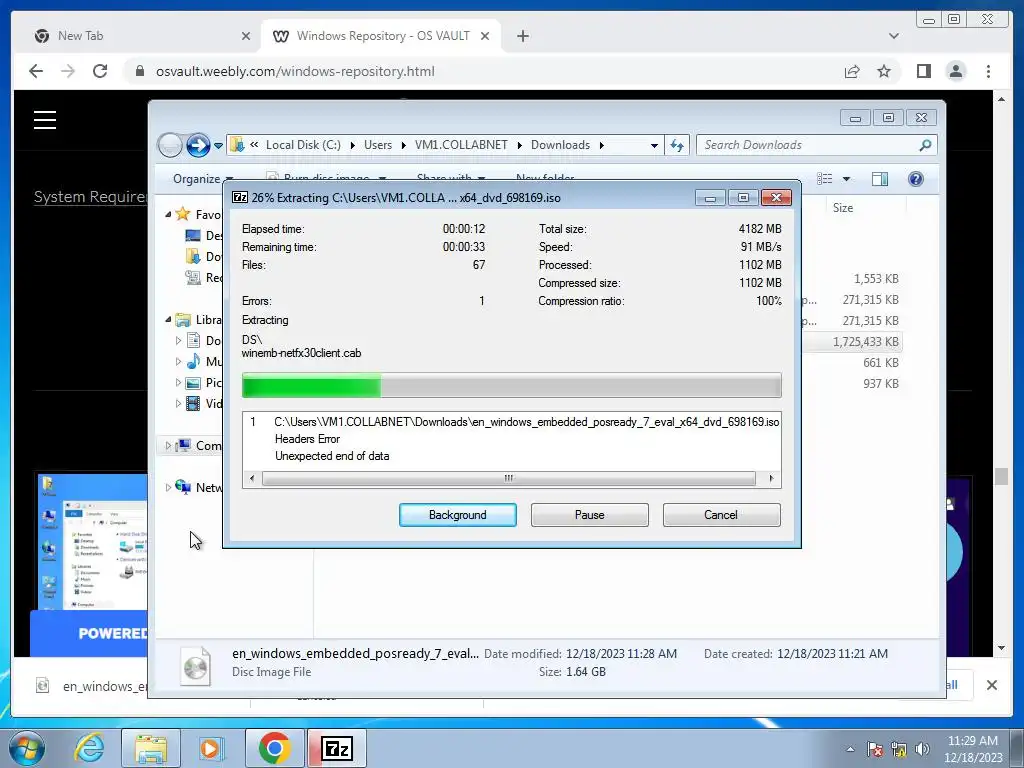Viewport: 1024px width, 768px height.
Task: Share this page icon in Chrome
Action: (852, 71)
